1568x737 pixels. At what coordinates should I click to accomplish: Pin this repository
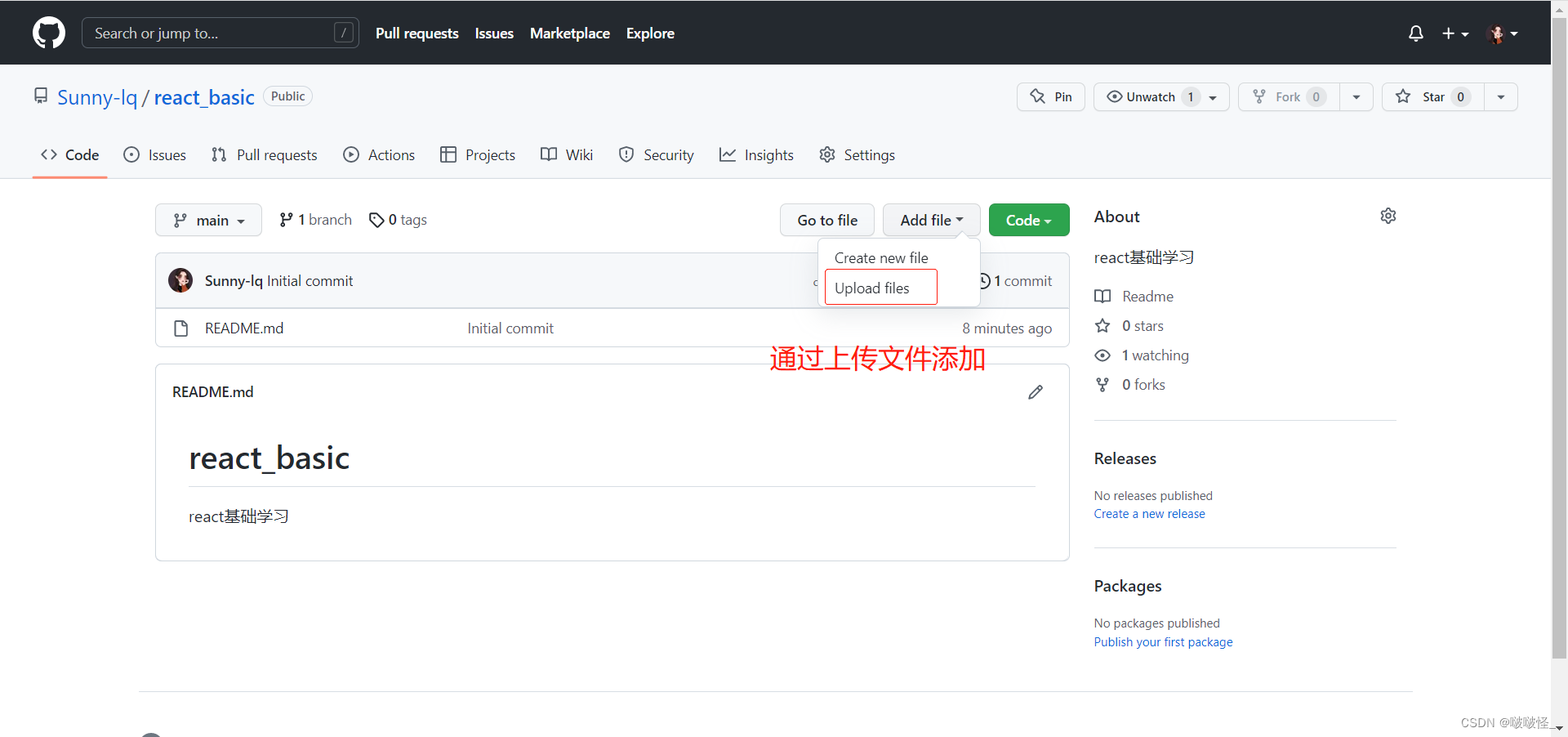click(1051, 96)
